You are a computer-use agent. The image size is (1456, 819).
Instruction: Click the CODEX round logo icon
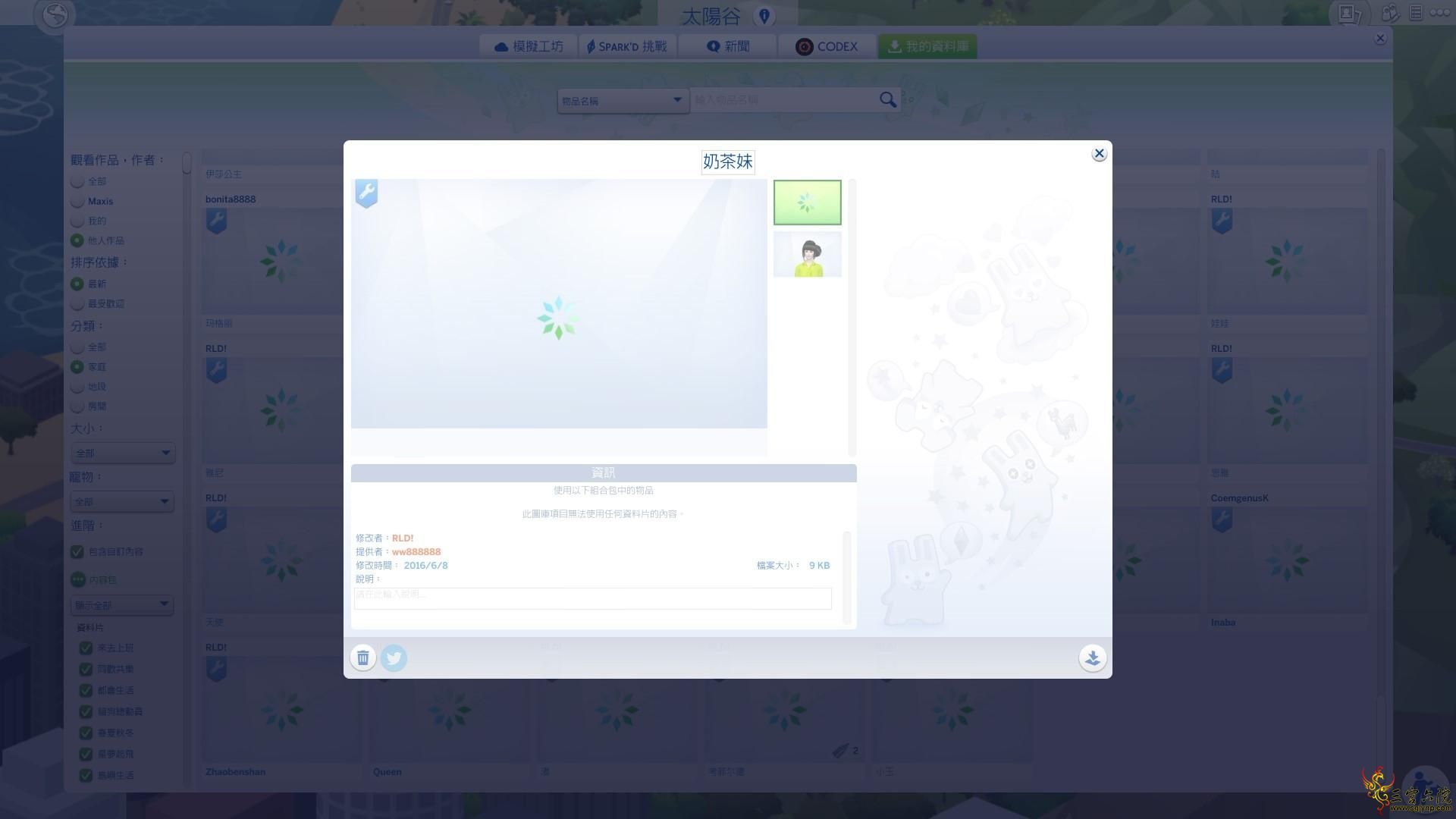pos(804,47)
